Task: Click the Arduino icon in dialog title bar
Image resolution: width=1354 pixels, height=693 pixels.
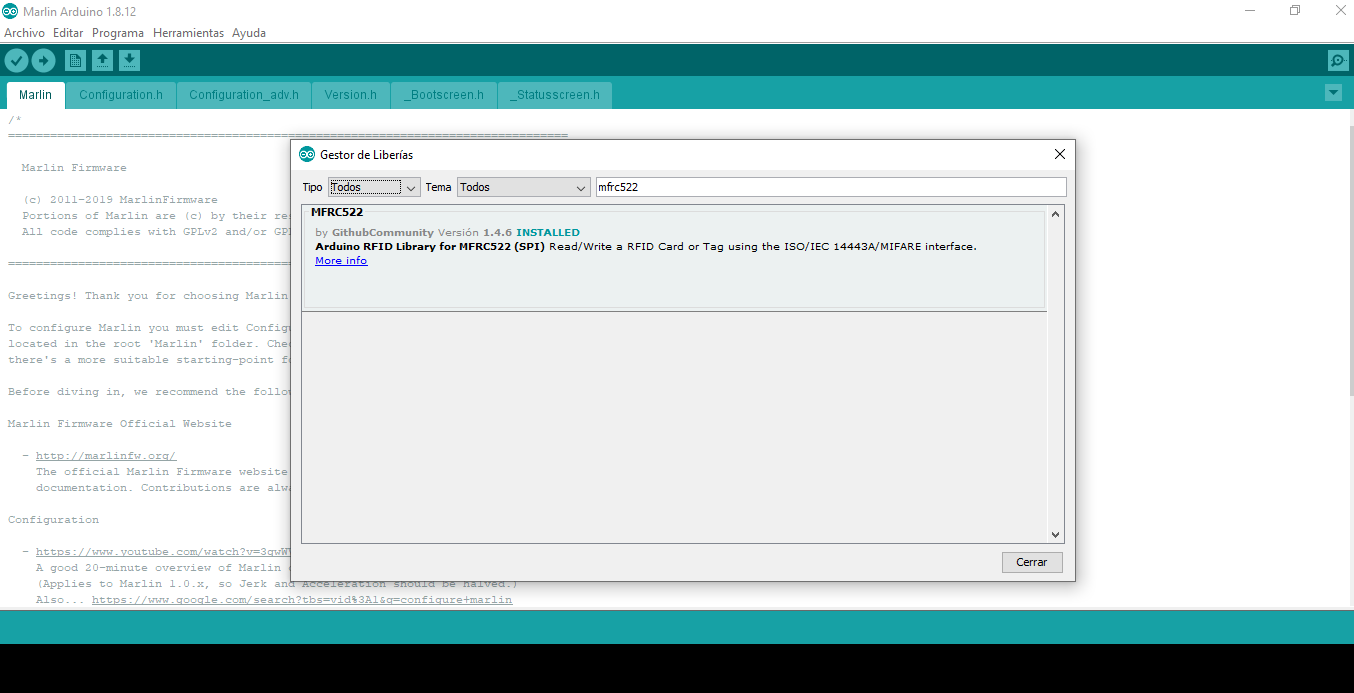Action: [307, 155]
